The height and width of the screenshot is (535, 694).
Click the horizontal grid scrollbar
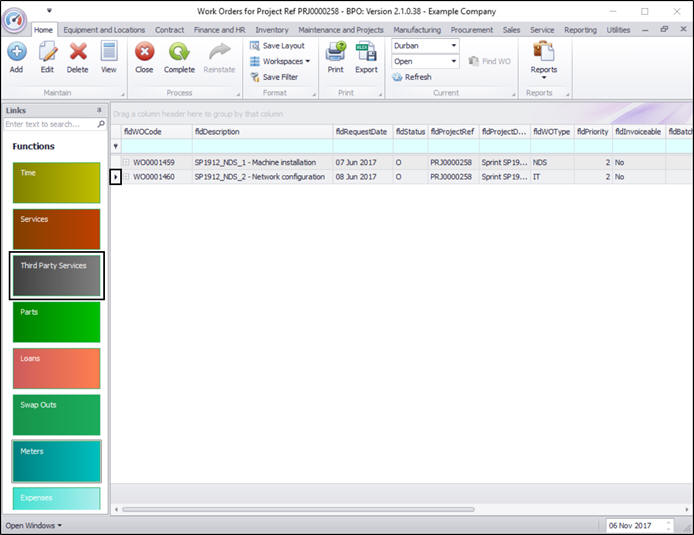click(298, 509)
